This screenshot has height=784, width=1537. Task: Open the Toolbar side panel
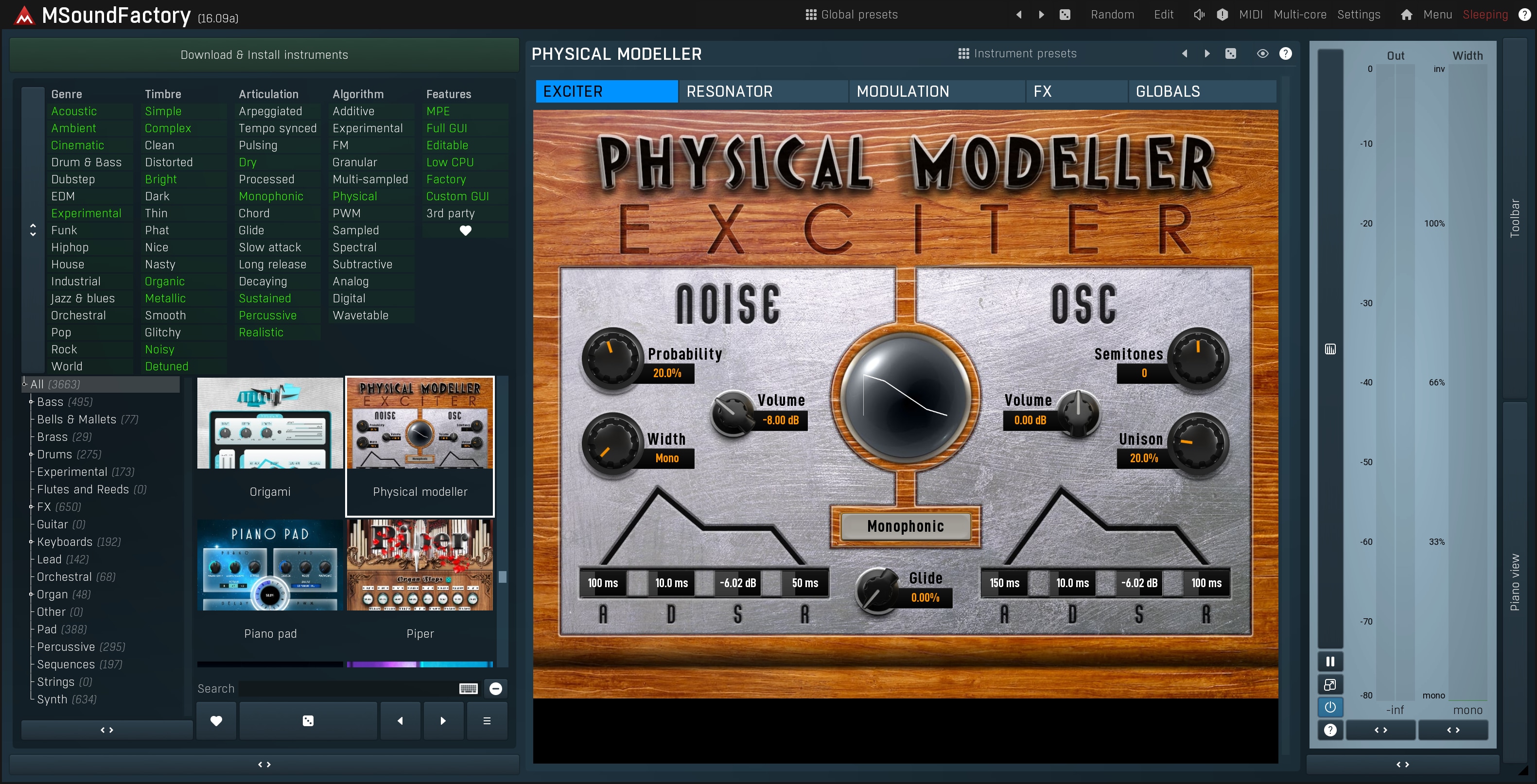(x=1514, y=218)
